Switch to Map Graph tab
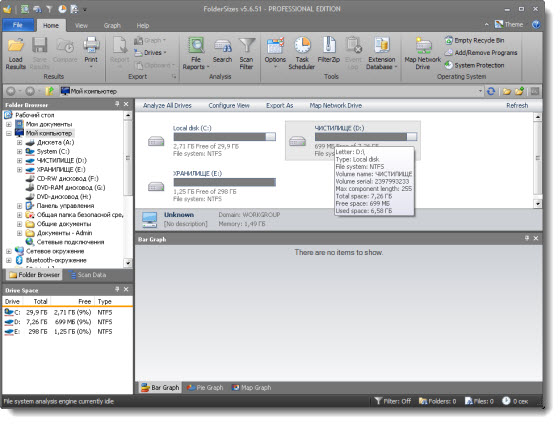The height and width of the screenshot is (424, 560). coord(251,388)
